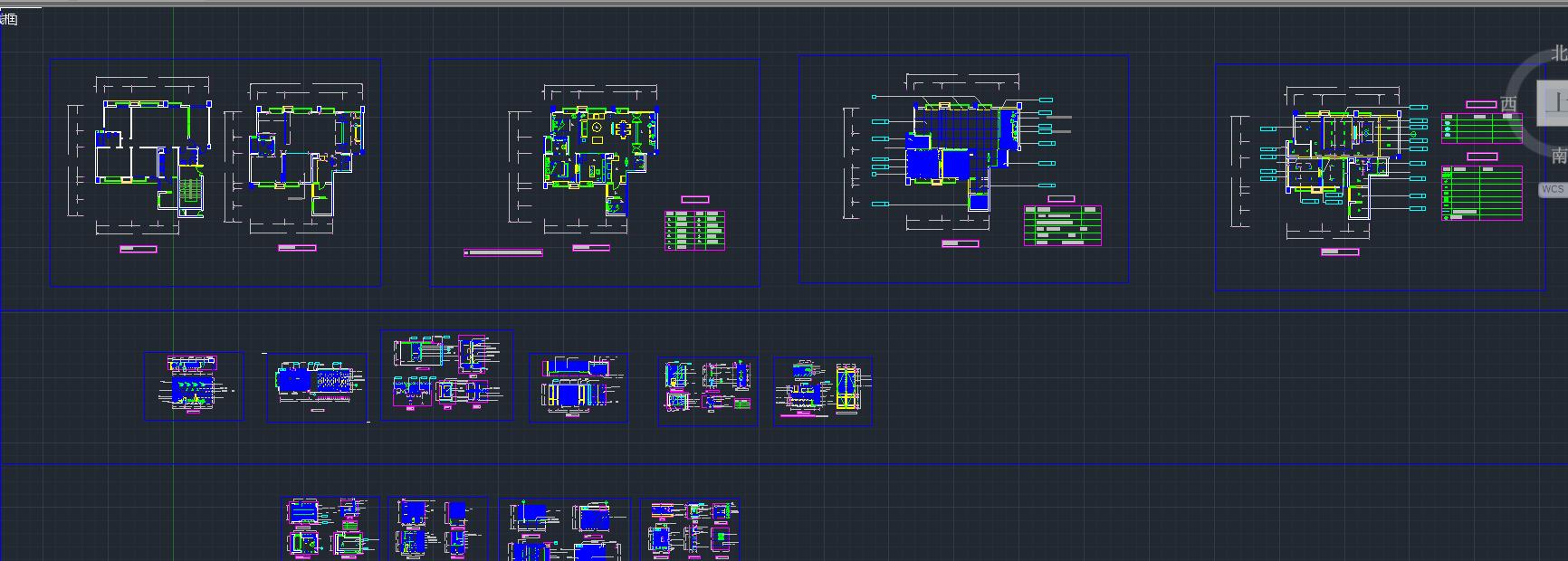The width and height of the screenshot is (1568, 561).
Task: Select the last detail sheet in bottom row
Action: point(690,529)
